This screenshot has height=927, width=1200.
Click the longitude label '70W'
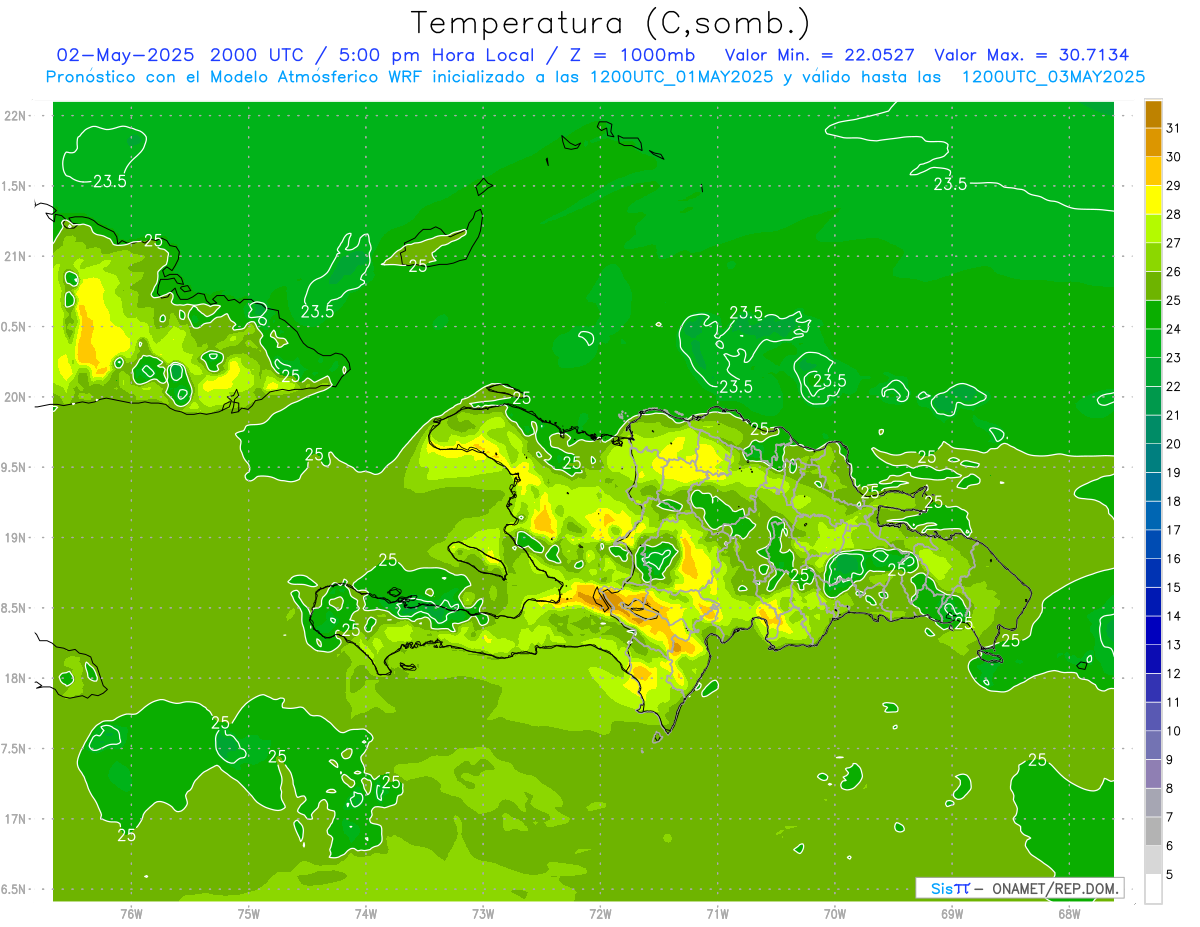835,913
